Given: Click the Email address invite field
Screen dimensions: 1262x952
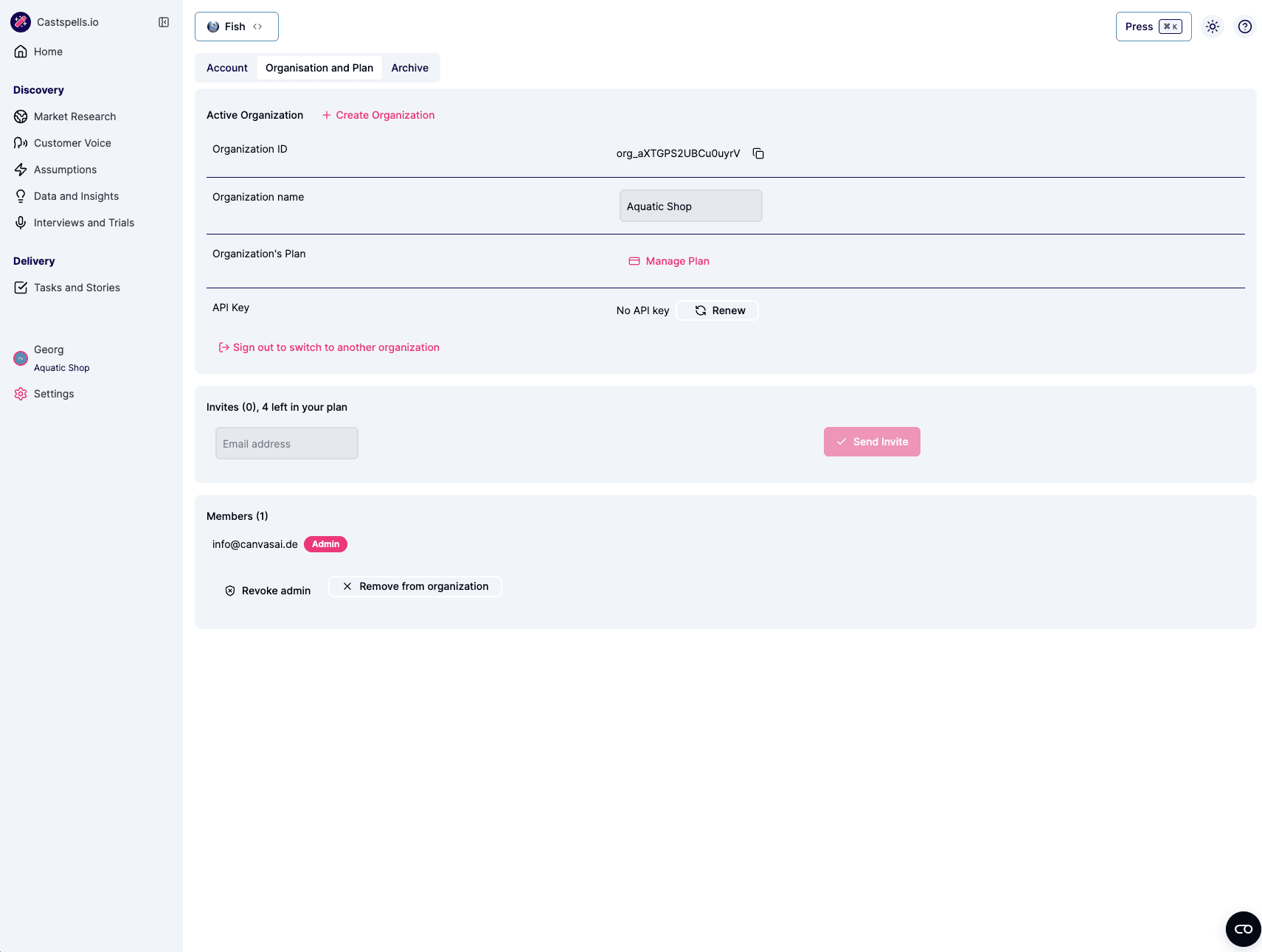Looking at the screenshot, I should tap(286, 443).
